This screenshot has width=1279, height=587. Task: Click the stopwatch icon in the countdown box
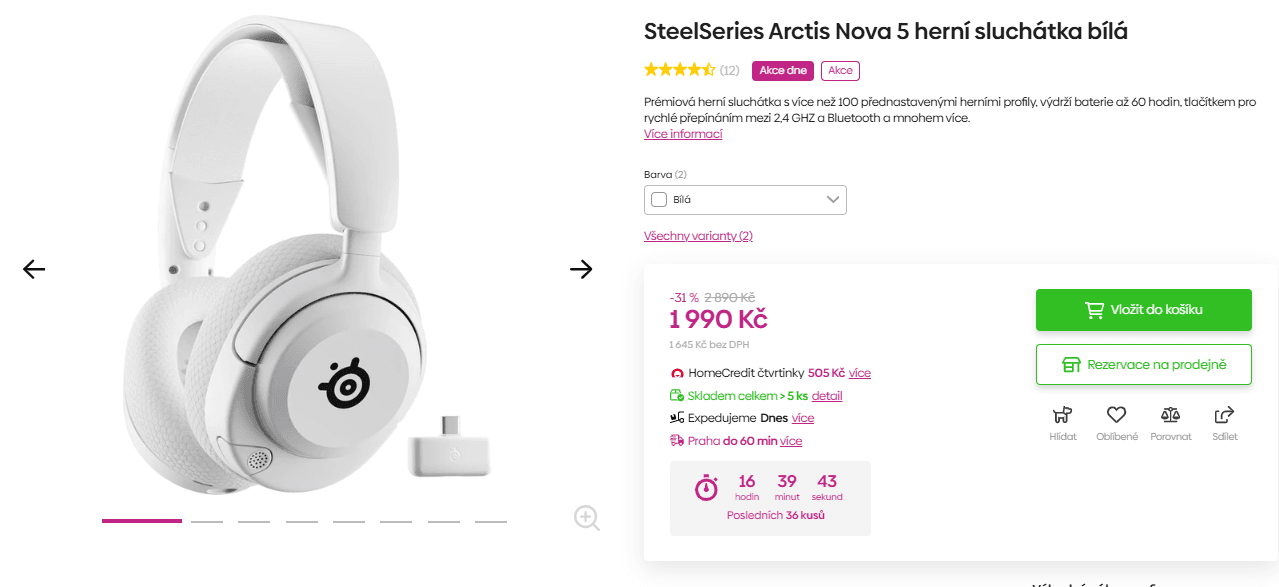click(705, 488)
